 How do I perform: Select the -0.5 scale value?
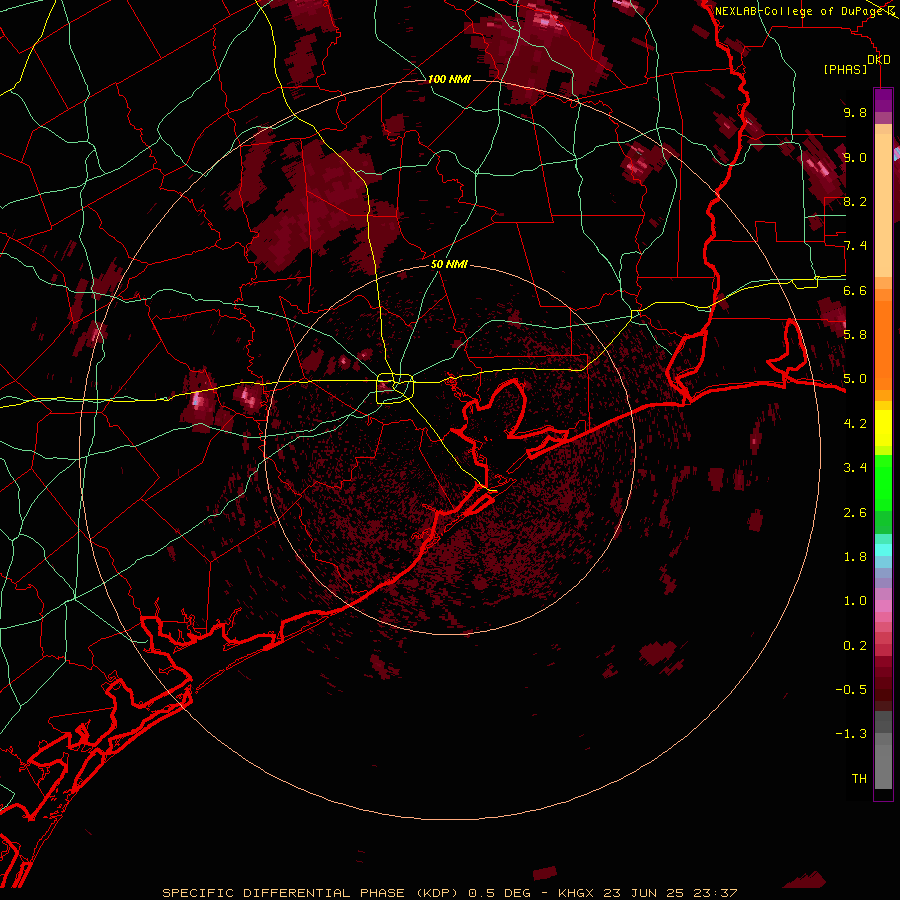tap(851, 690)
